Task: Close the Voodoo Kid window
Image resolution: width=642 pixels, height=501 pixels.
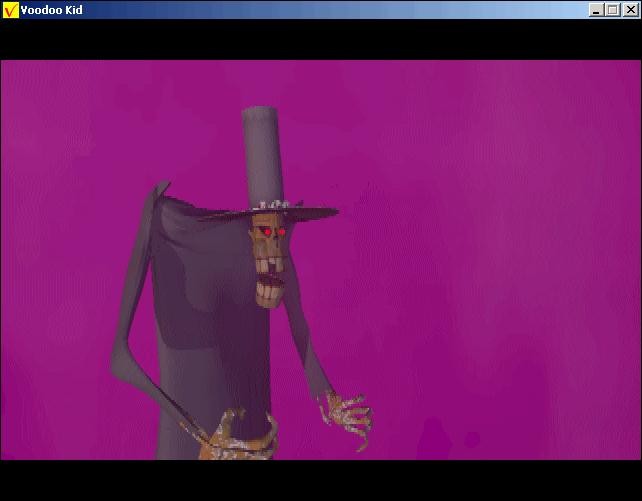Action: pos(631,10)
